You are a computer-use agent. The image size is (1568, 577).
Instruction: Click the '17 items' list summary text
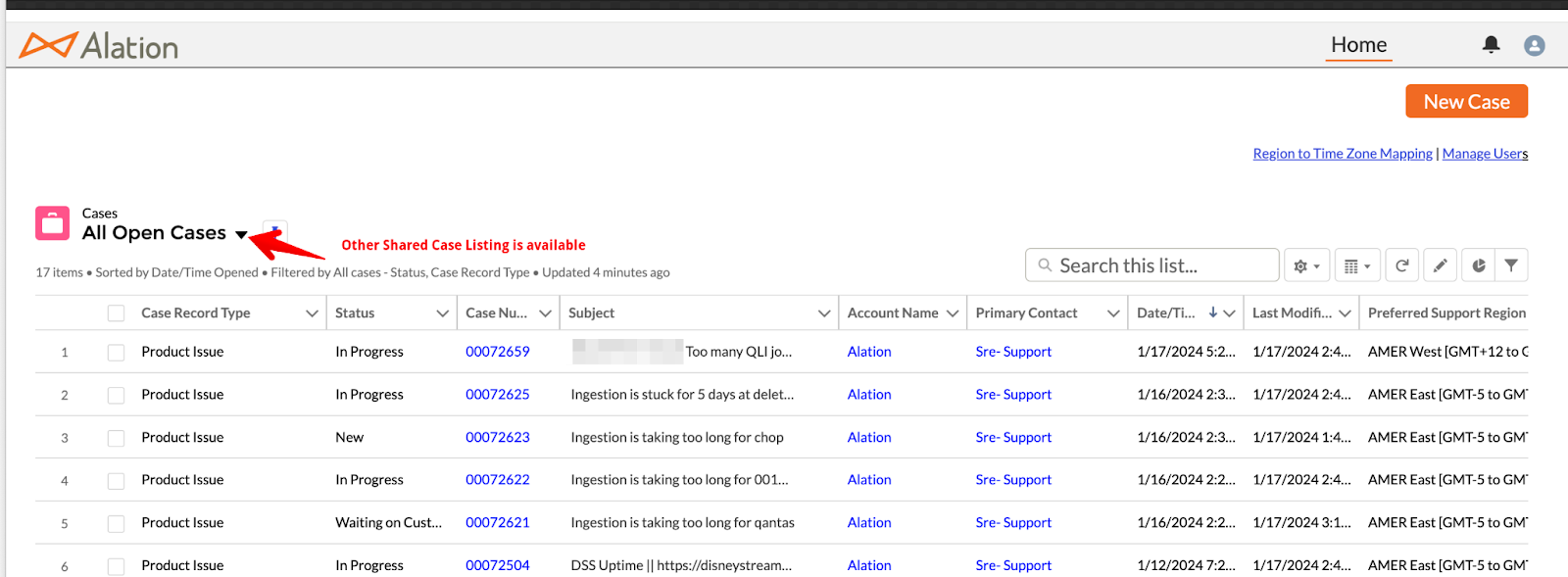[x=59, y=272]
